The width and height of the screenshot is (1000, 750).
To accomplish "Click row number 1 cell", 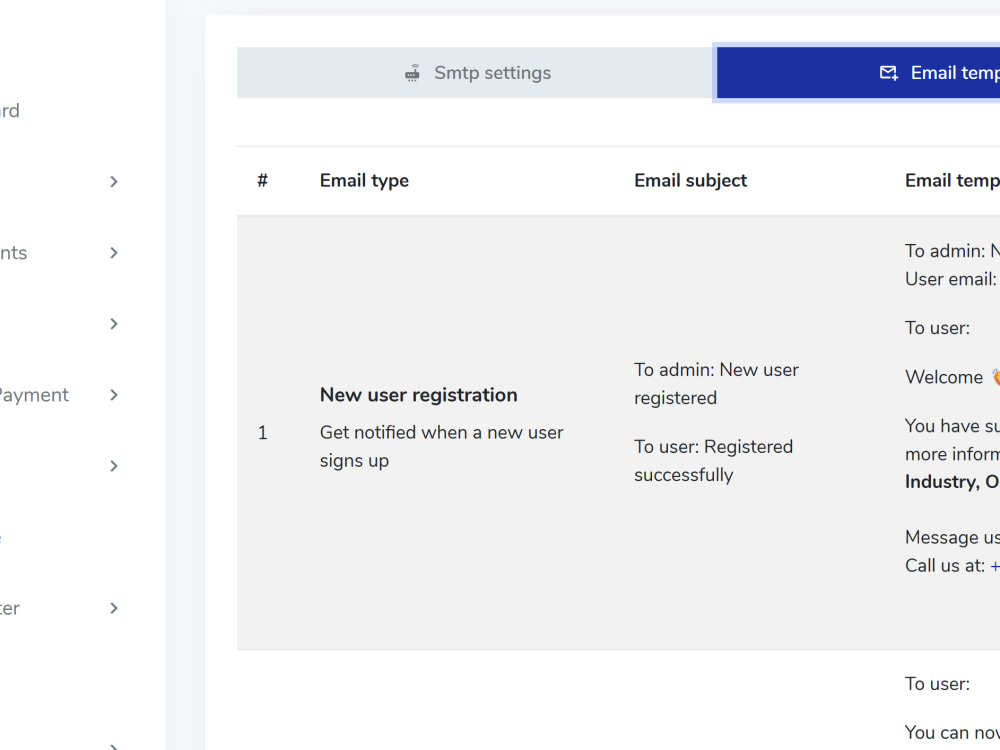I will click(263, 433).
